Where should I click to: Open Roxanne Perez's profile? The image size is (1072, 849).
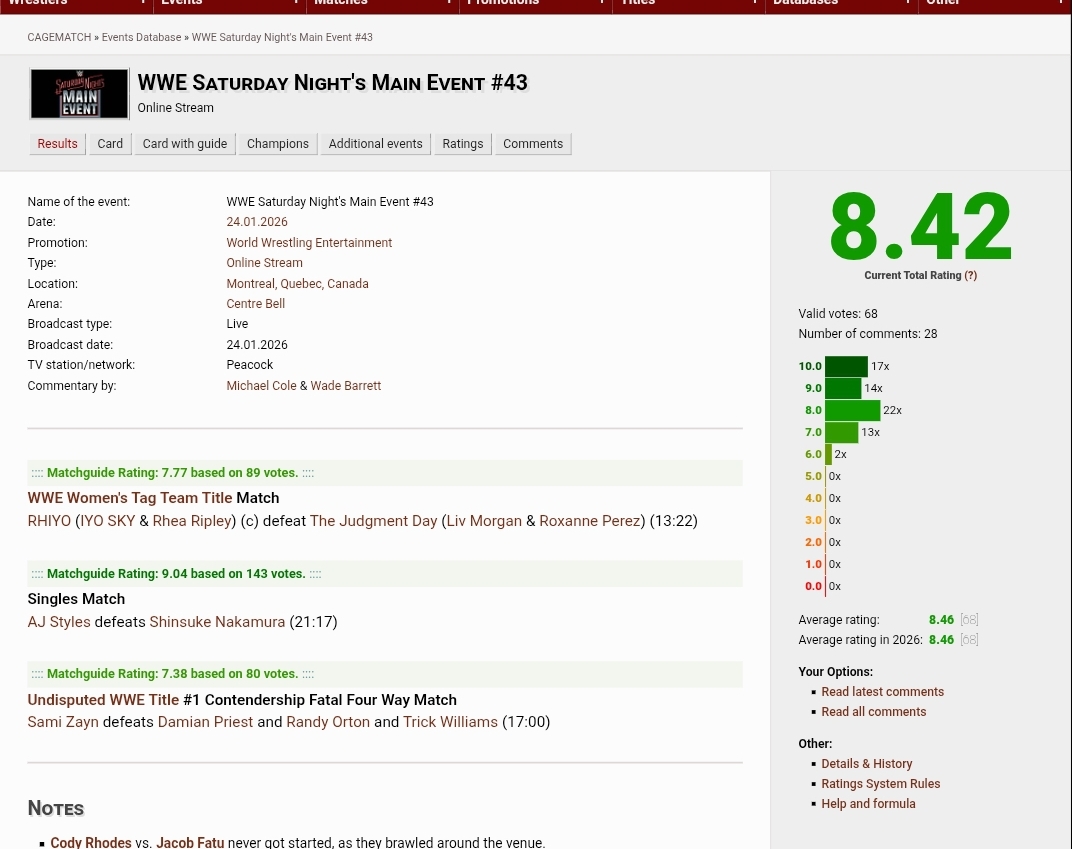[589, 521]
